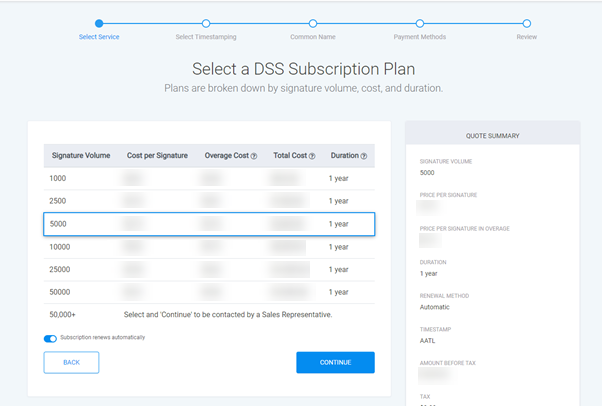Open the Payment Methods step
This screenshot has width=602, height=406.
(x=419, y=23)
